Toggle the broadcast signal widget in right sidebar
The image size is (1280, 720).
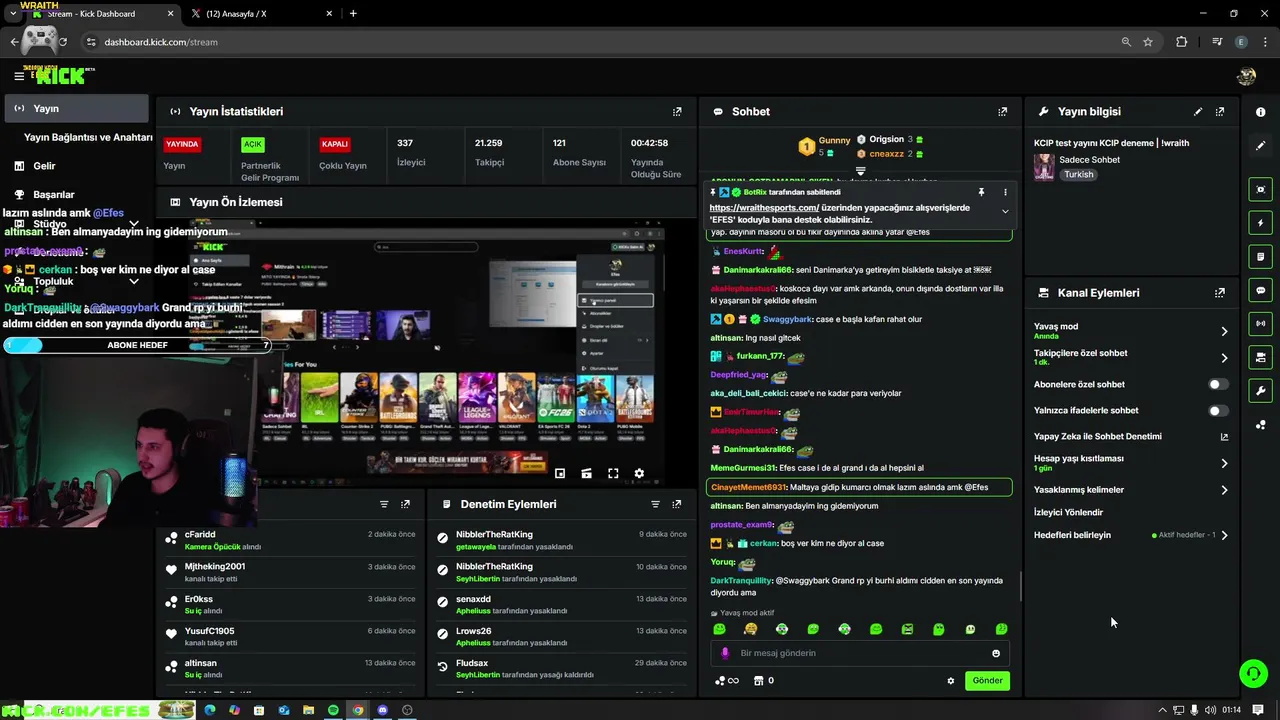click(1261, 323)
